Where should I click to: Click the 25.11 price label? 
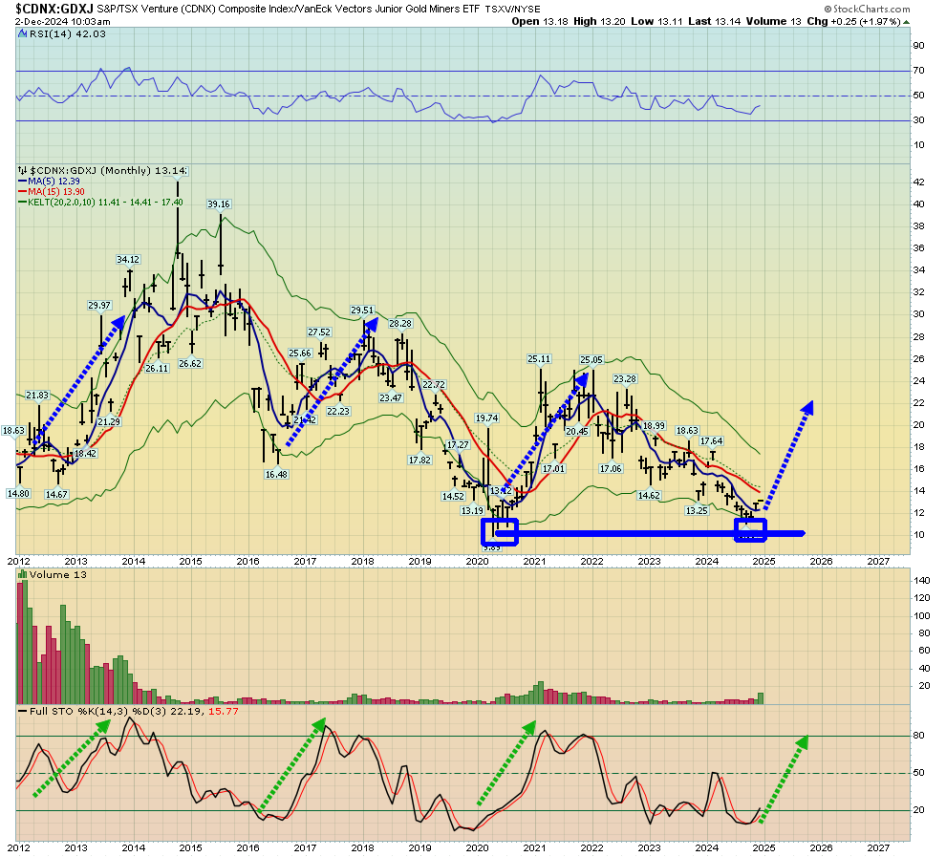(x=539, y=358)
